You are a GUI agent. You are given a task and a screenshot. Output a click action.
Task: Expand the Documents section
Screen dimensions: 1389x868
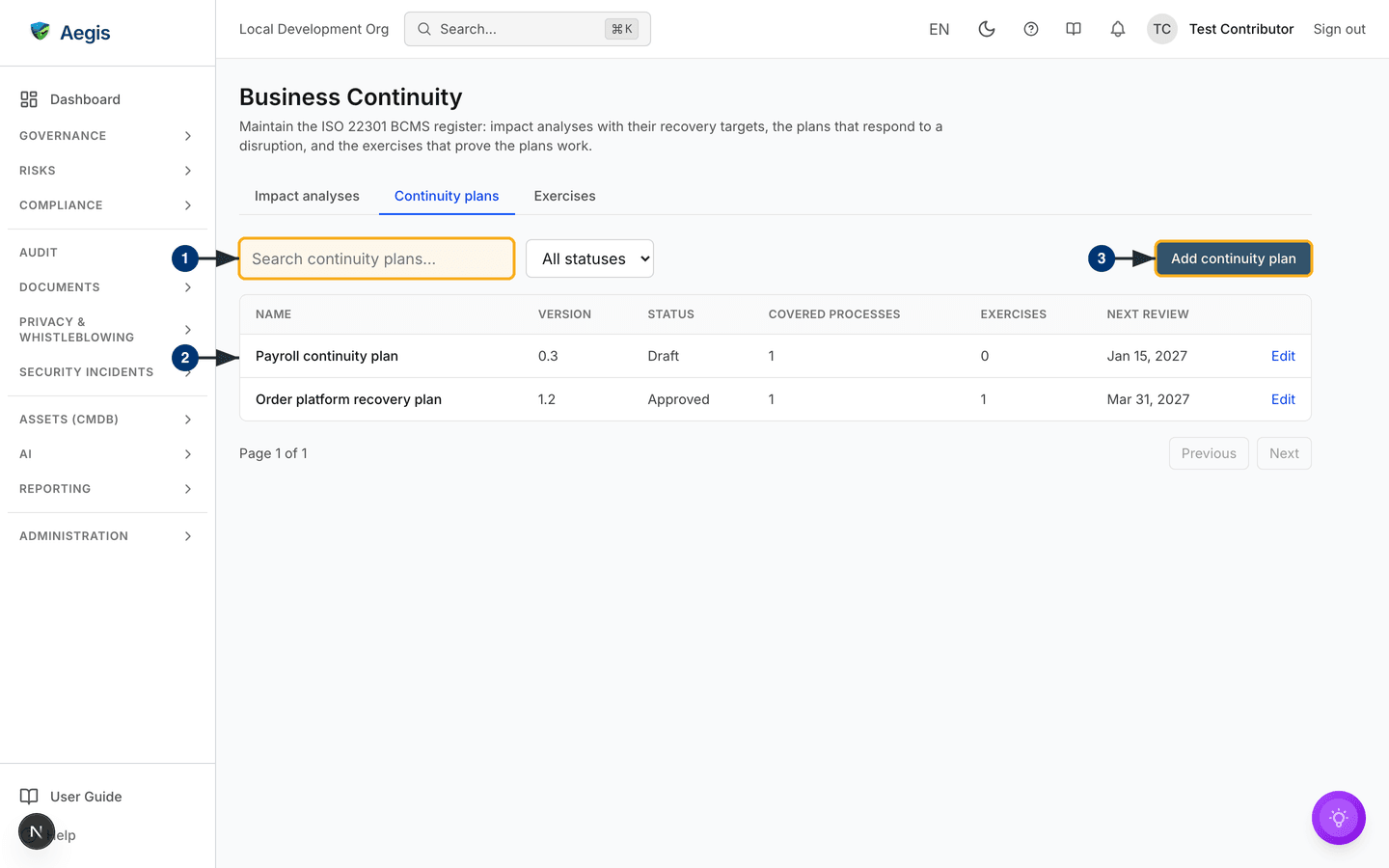coord(107,287)
